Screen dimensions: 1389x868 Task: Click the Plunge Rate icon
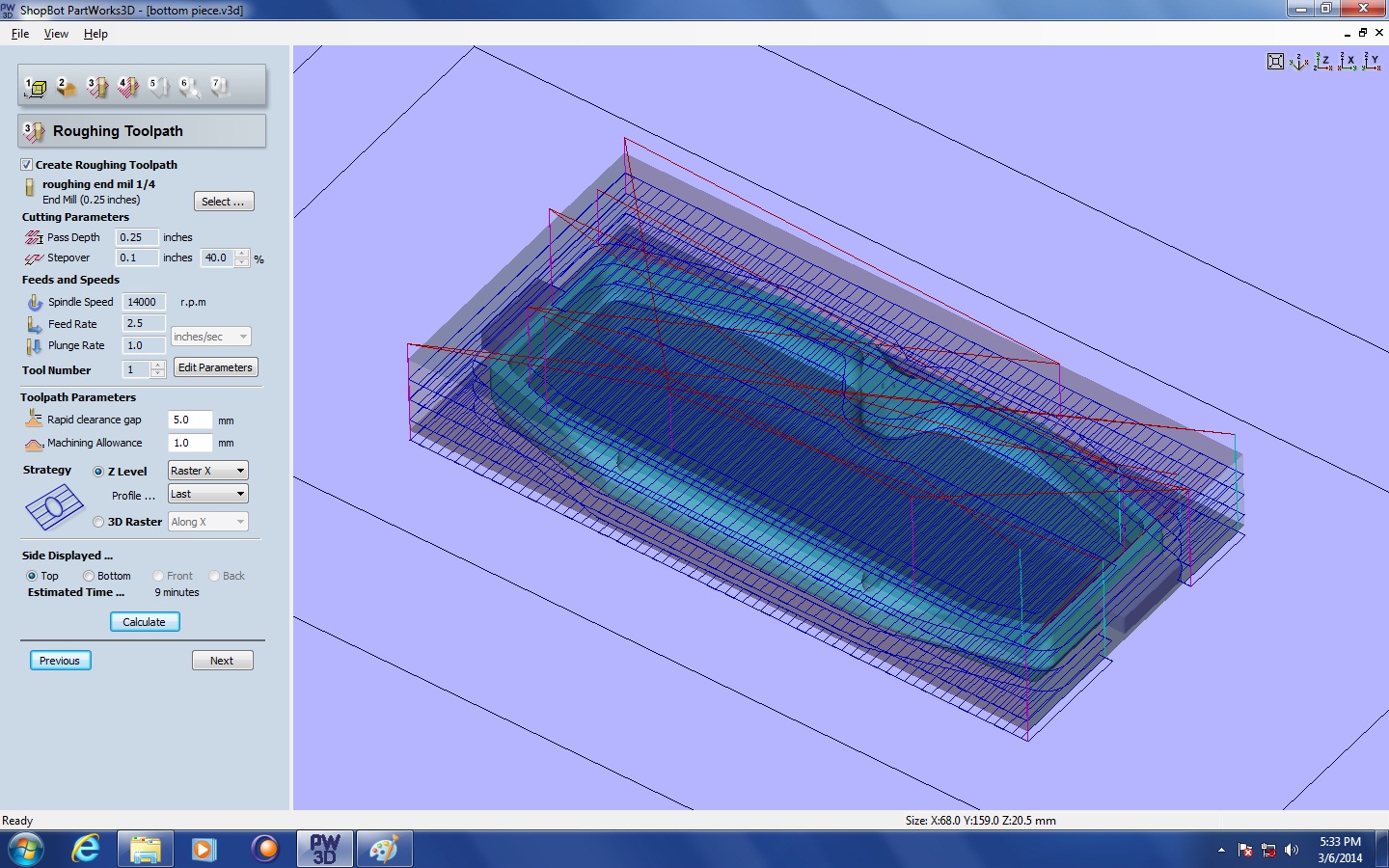pos(35,345)
